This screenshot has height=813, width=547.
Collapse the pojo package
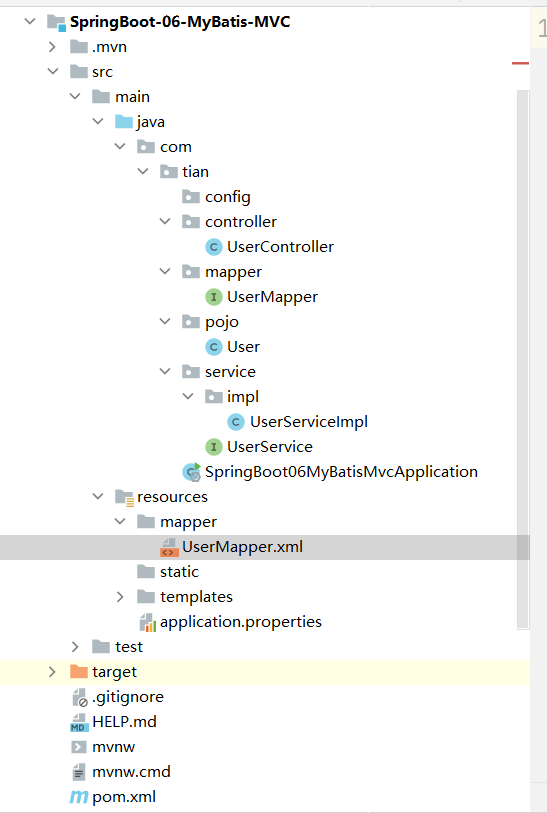pyautogui.click(x=165, y=321)
